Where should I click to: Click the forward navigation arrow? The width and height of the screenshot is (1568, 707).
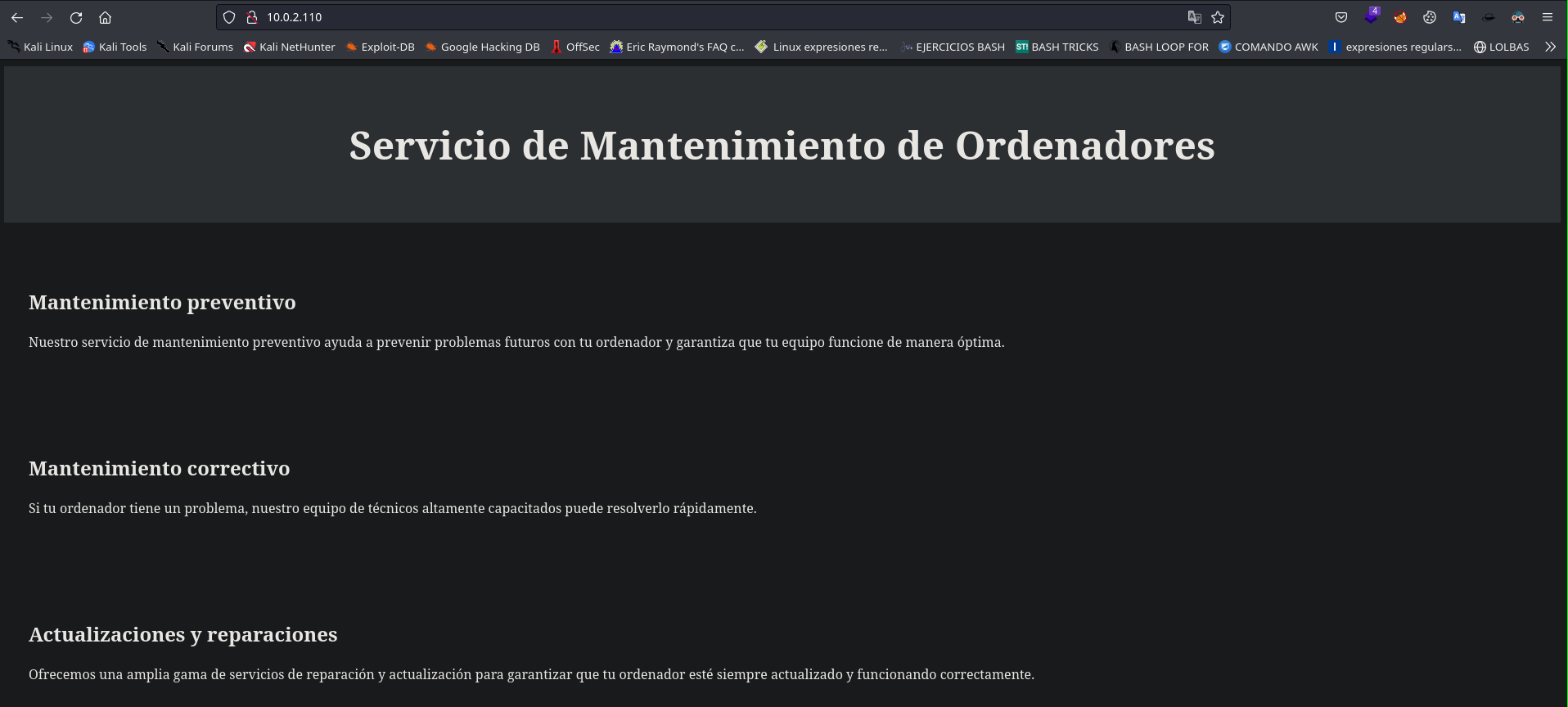pyautogui.click(x=47, y=17)
